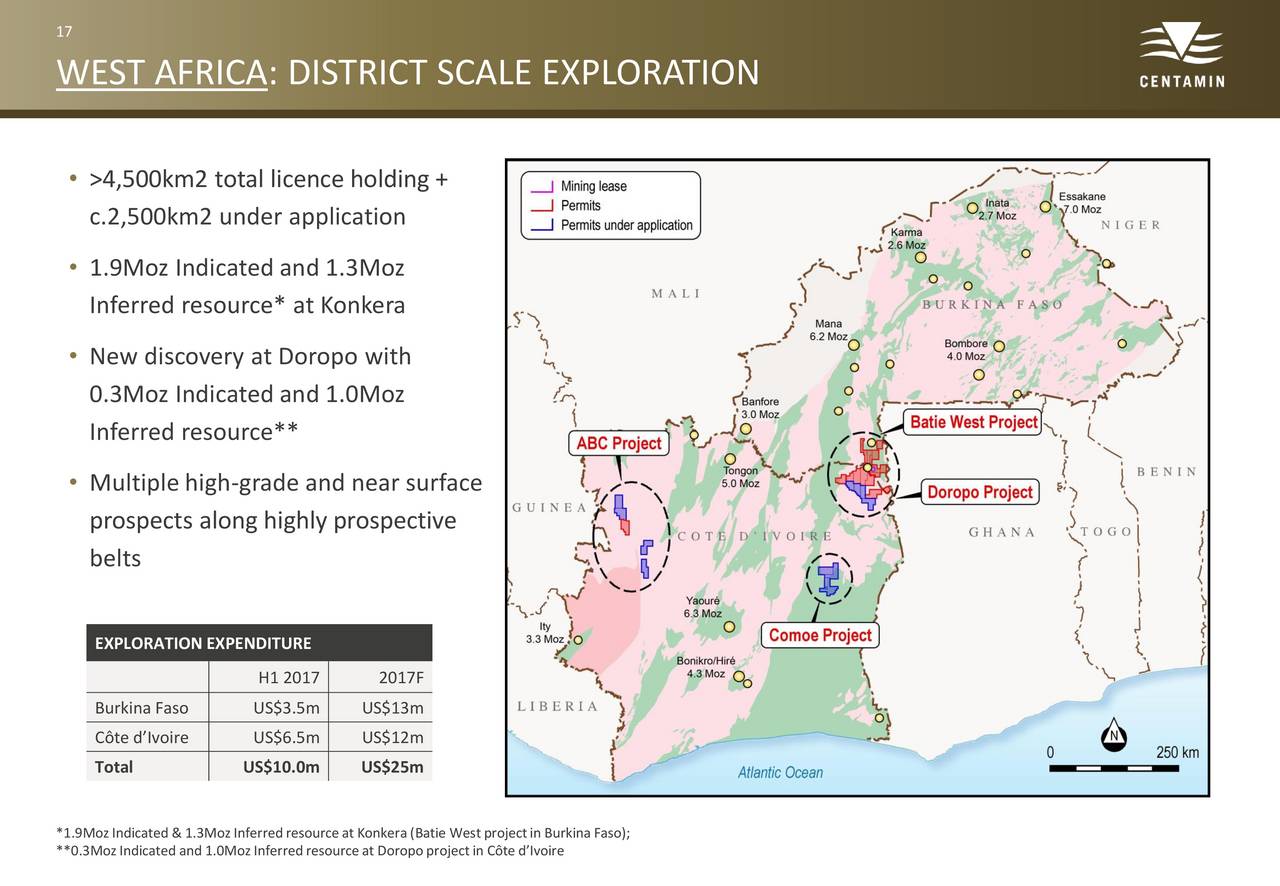Click the Yaouré 6.3 Moz deposit marker

tap(730, 627)
